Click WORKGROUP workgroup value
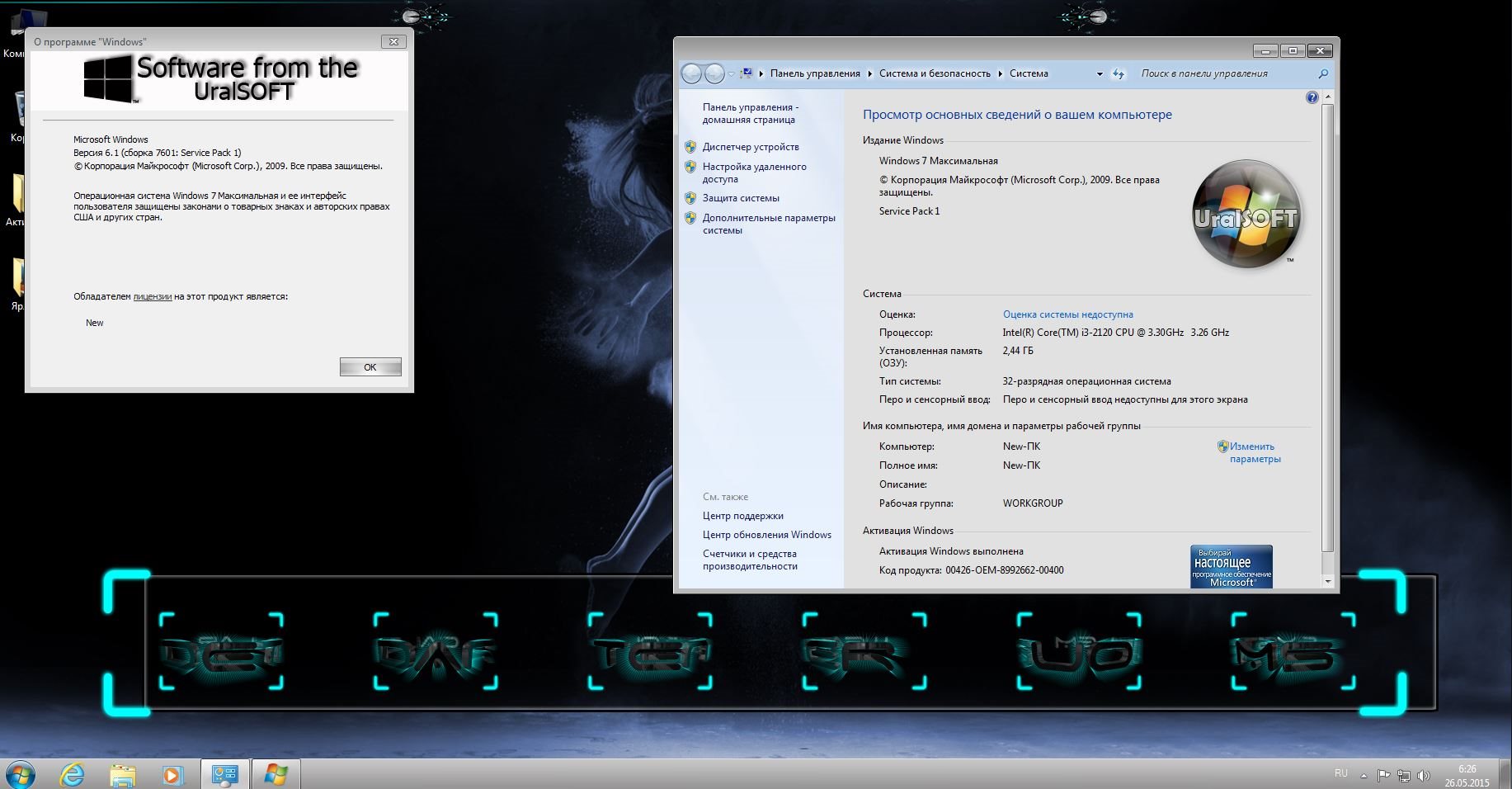This screenshot has height=789, width=1512. coord(1033,503)
